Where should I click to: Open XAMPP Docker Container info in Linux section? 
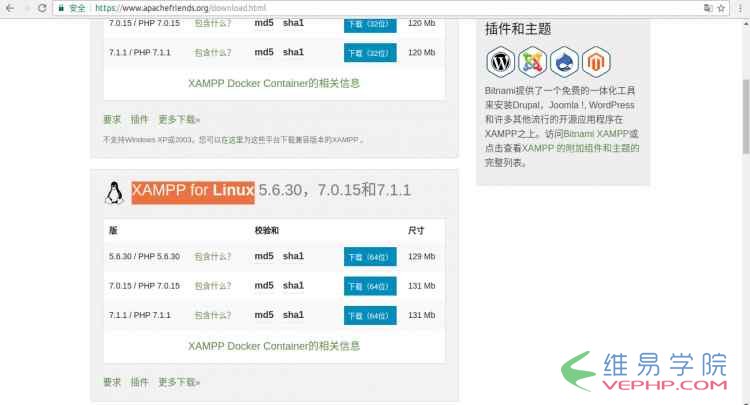[x=274, y=346]
